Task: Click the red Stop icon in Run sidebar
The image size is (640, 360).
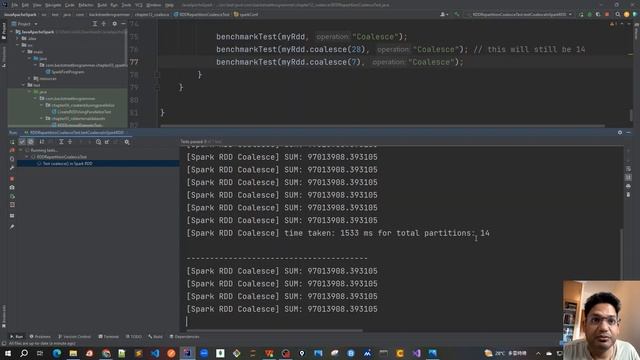Action: click(x=12, y=179)
